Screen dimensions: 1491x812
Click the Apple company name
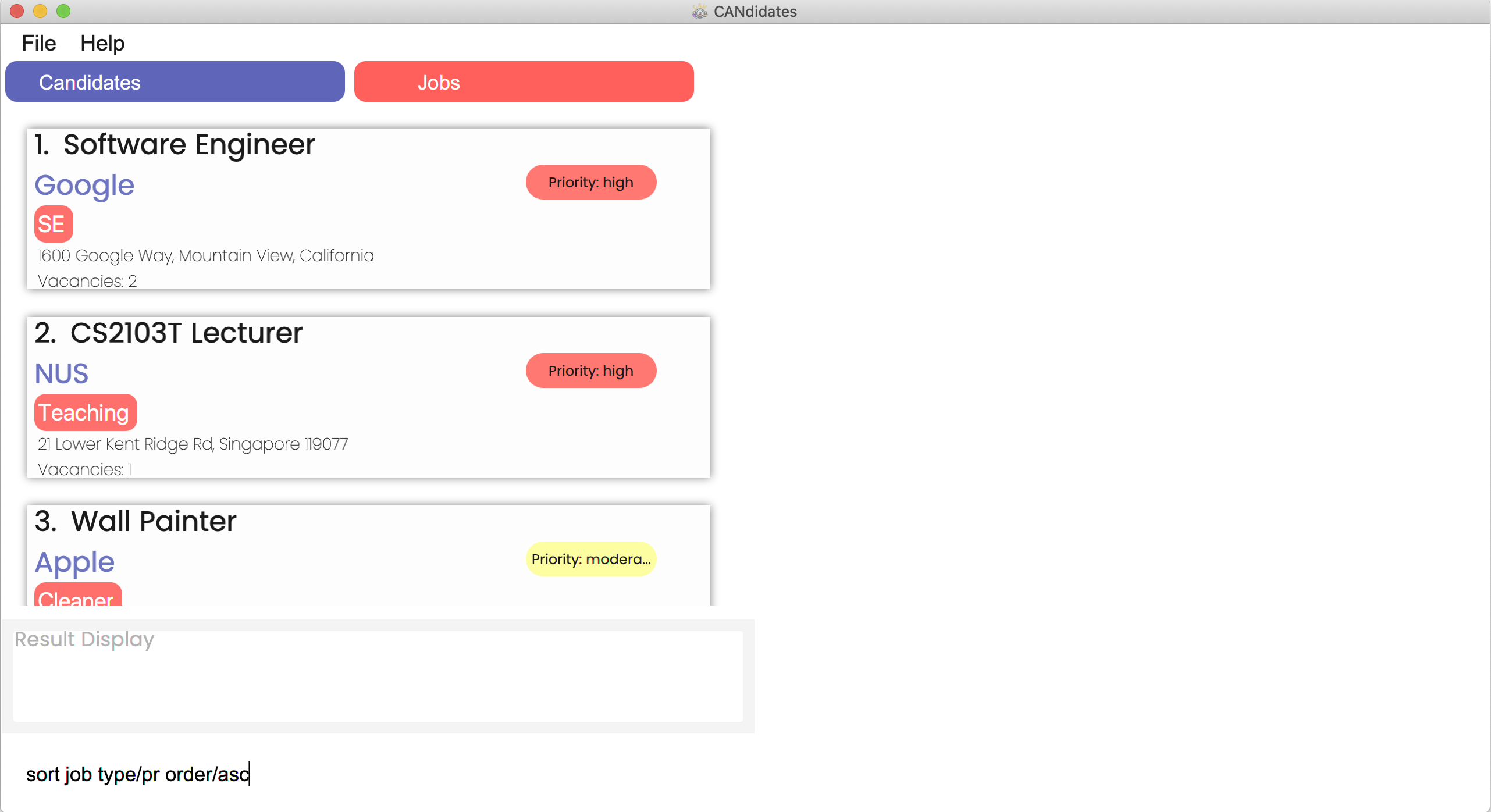point(75,562)
